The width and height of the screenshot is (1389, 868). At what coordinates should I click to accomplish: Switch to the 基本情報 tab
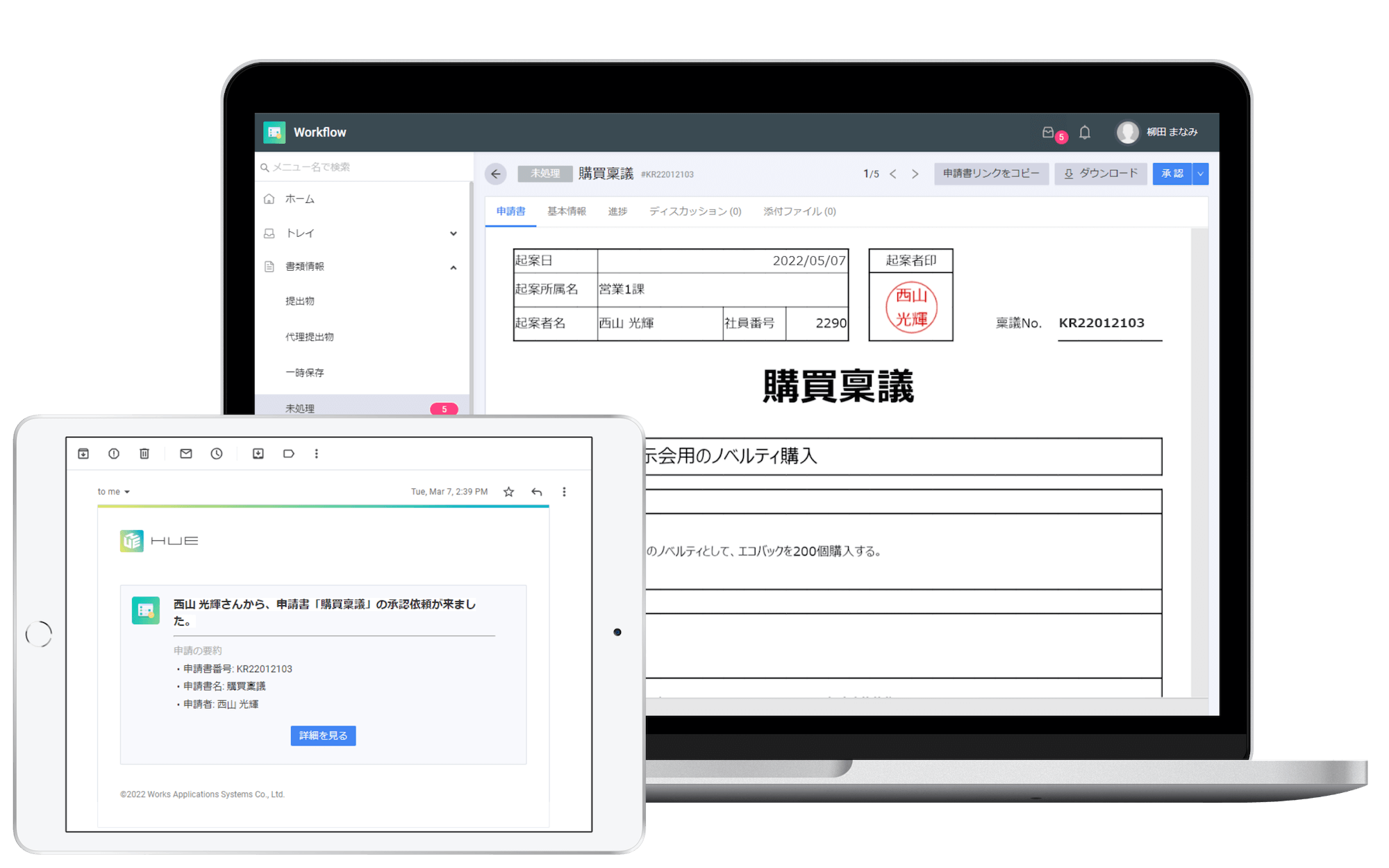click(x=566, y=211)
